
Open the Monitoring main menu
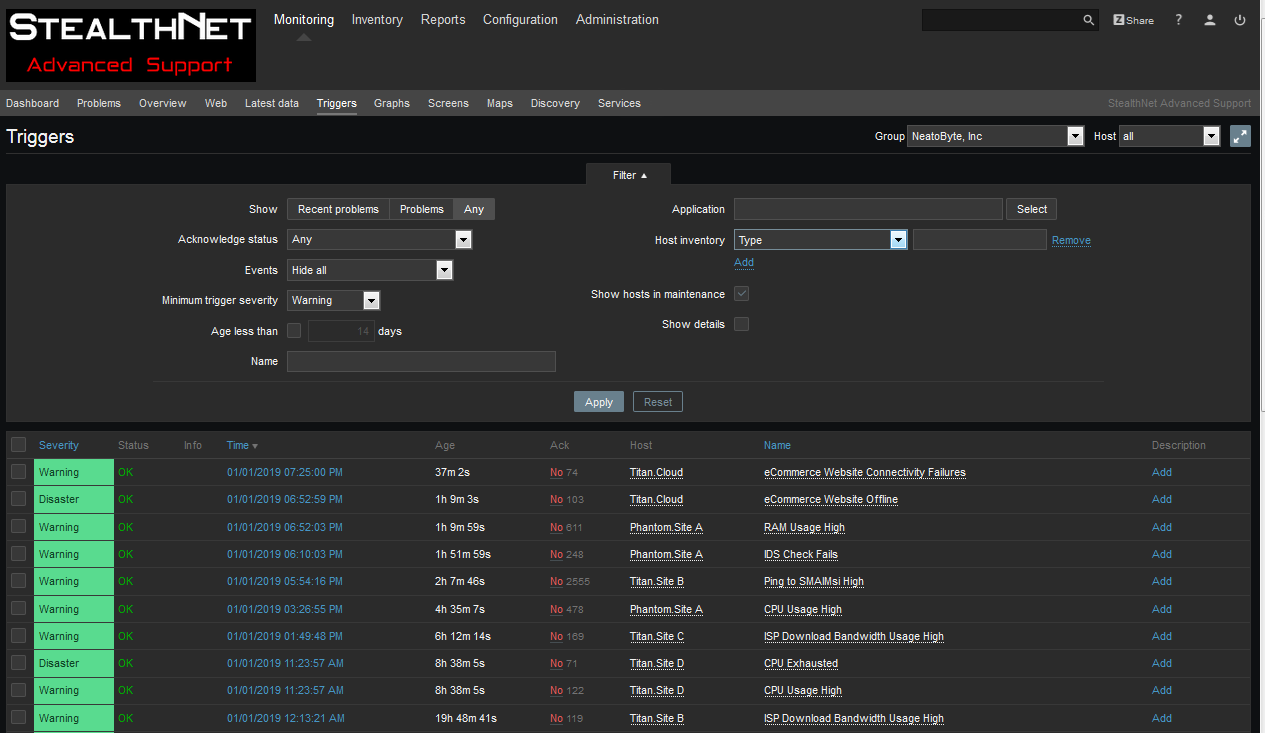[x=304, y=20]
